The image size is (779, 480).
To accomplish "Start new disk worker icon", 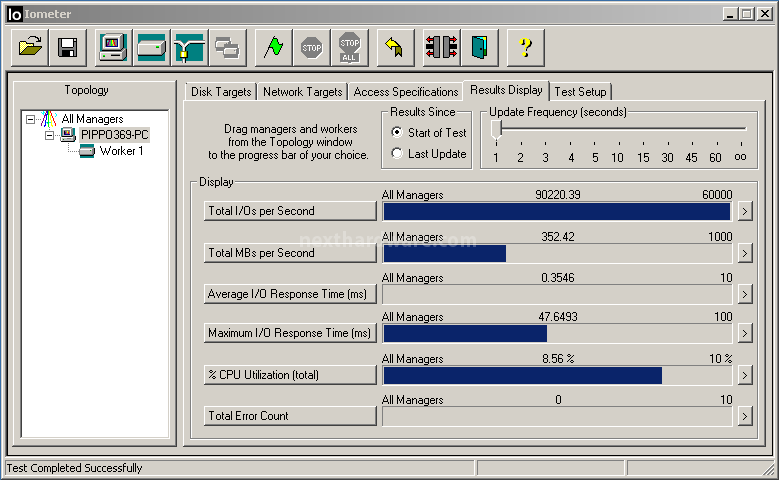I will coord(152,48).
